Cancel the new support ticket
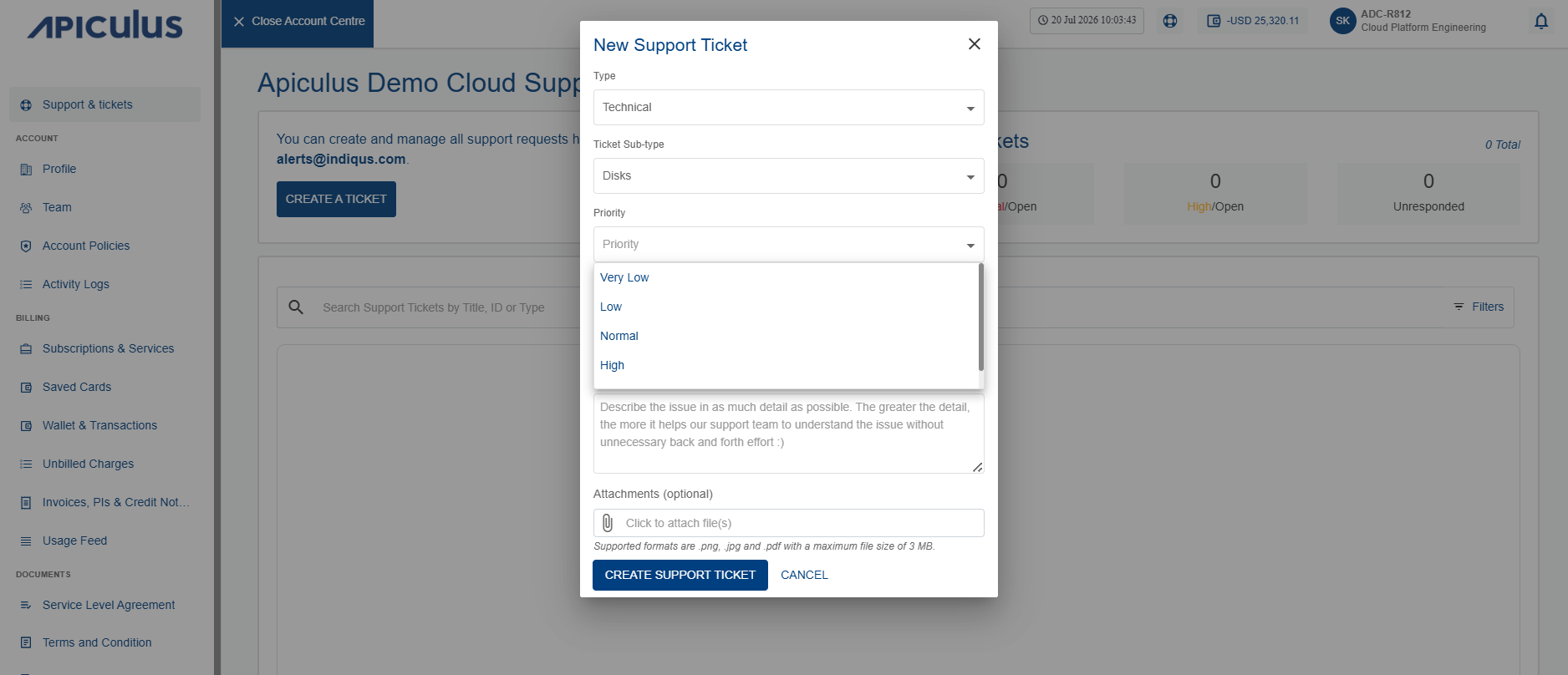This screenshot has width=1568, height=675. [x=804, y=576]
